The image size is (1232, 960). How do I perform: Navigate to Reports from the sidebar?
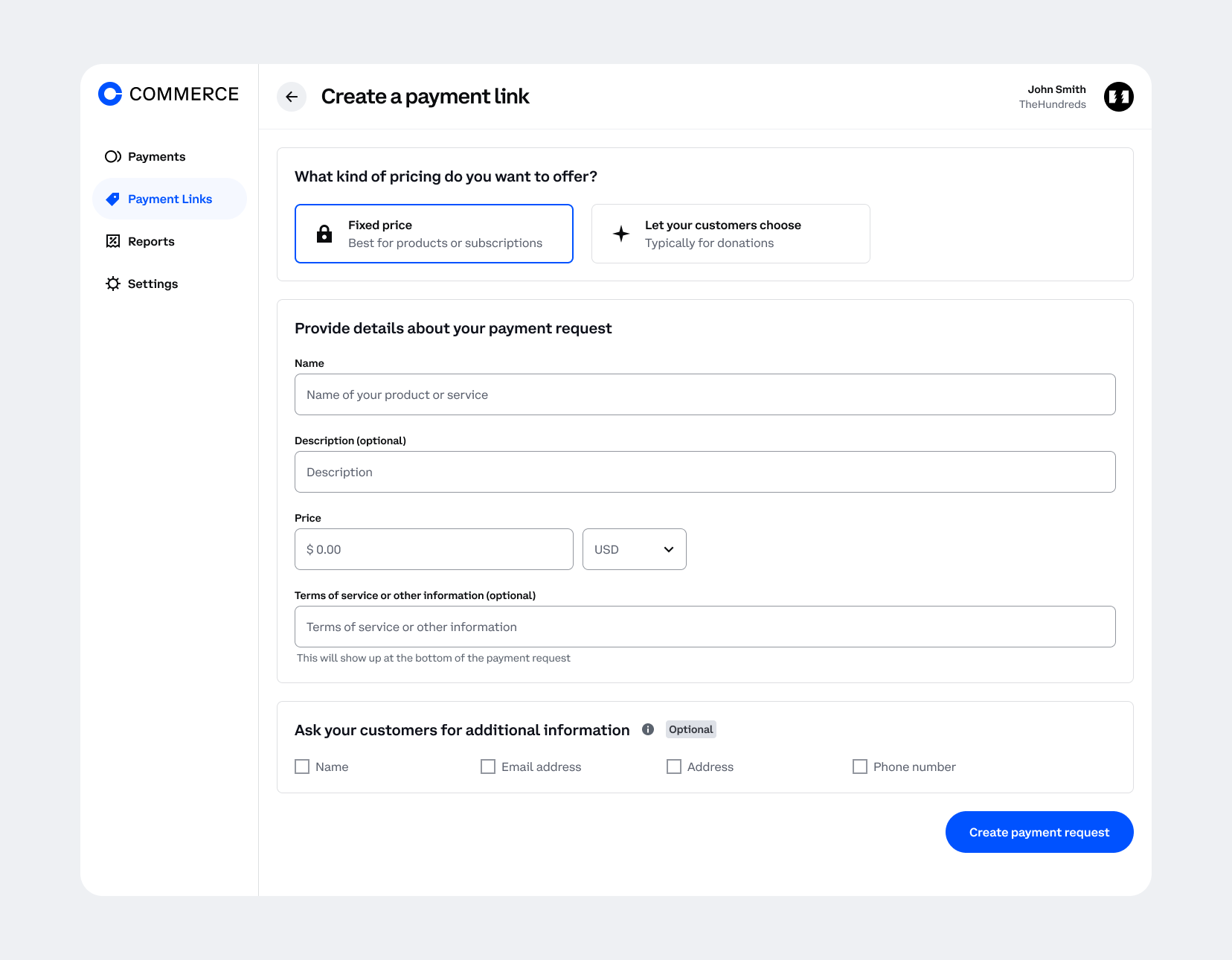click(151, 241)
